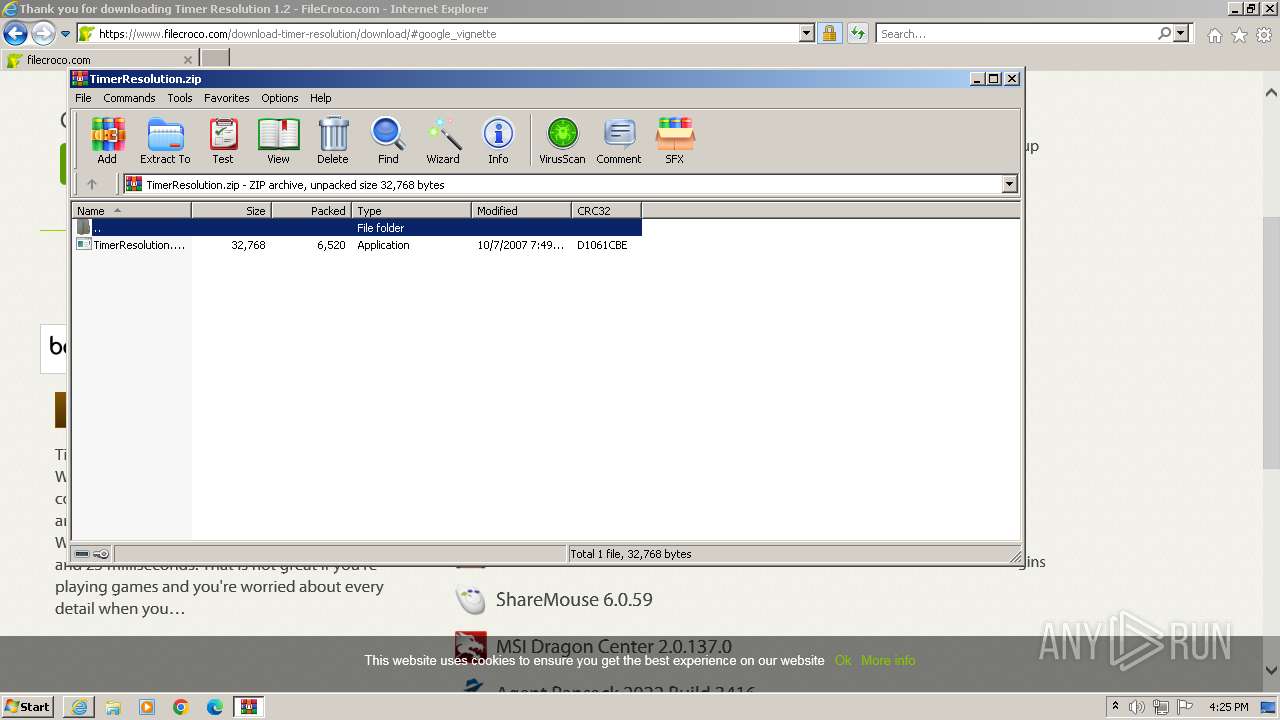Viewport: 1280px width, 720px height.
Task: Sort files by Packed column
Action: click(x=311, y=210)
